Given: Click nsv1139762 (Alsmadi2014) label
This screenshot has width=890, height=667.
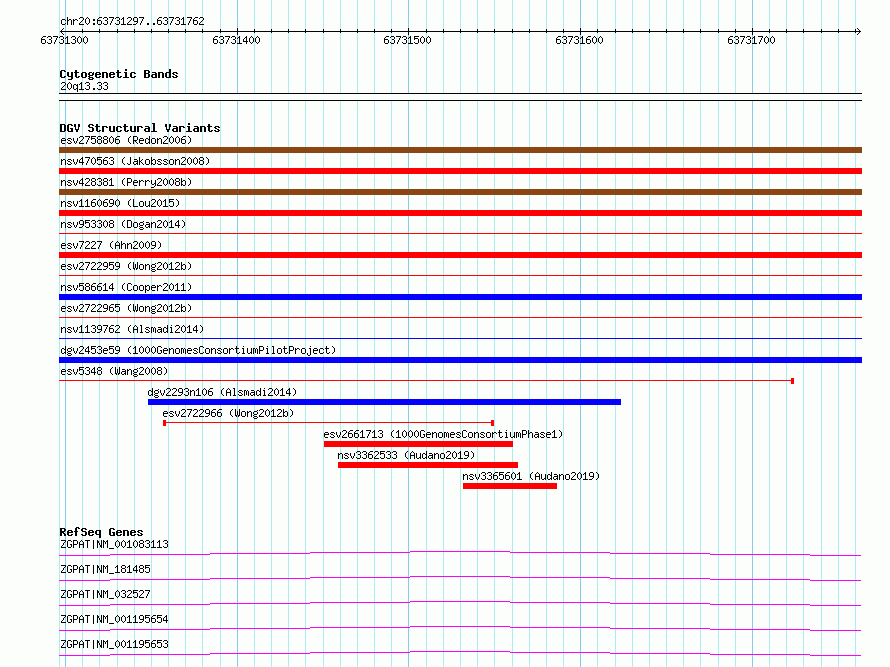Looking at the screenshot, I should (132, 329).
